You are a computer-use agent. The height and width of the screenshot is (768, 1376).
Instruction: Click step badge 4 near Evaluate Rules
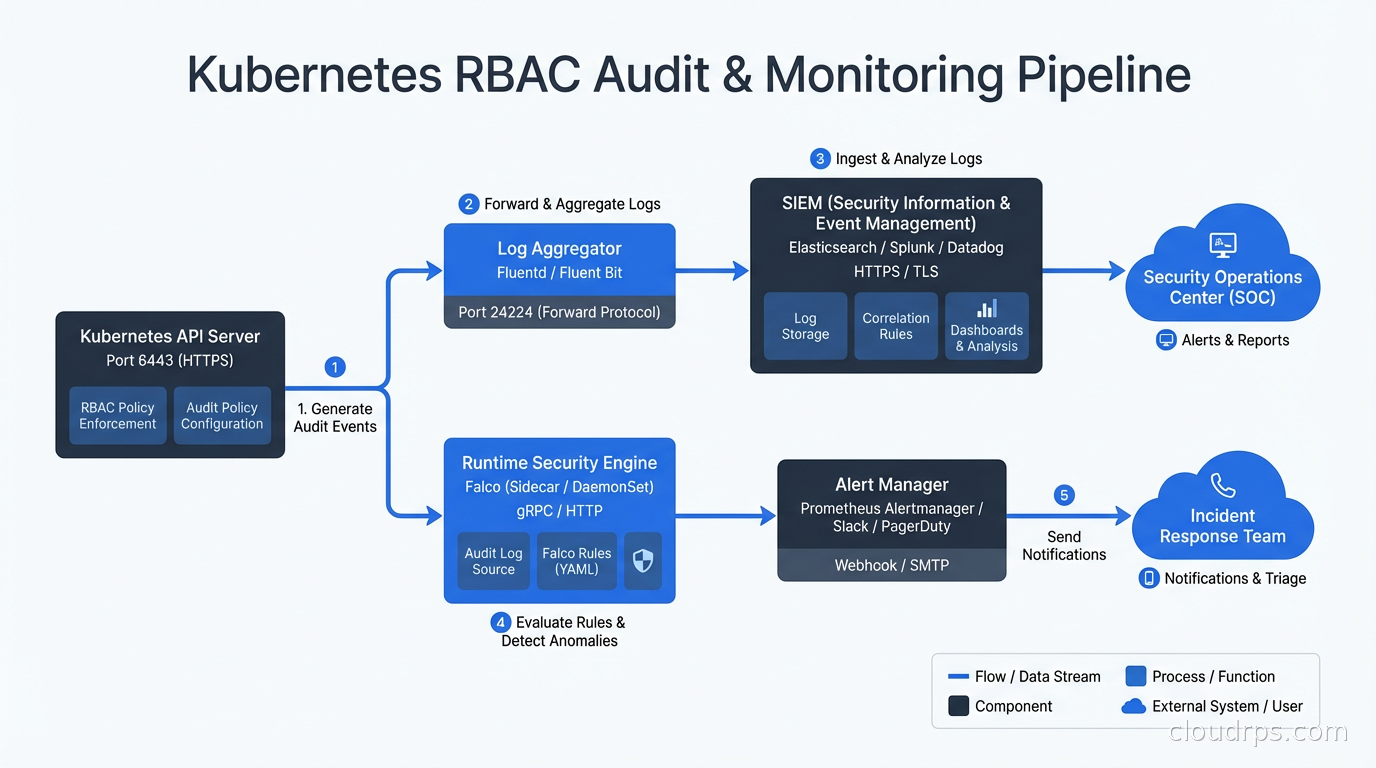(x=500, y=622)
